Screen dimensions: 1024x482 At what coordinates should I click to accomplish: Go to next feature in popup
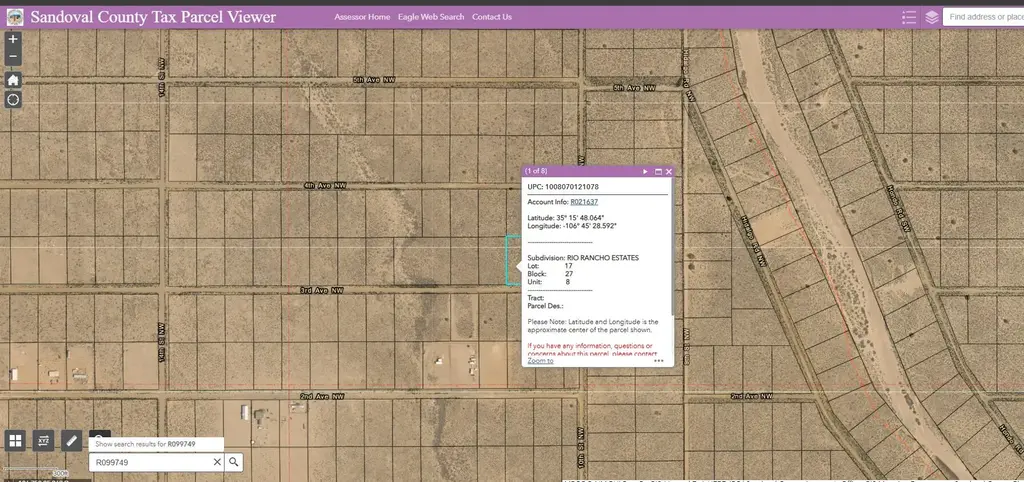point(645,172)
